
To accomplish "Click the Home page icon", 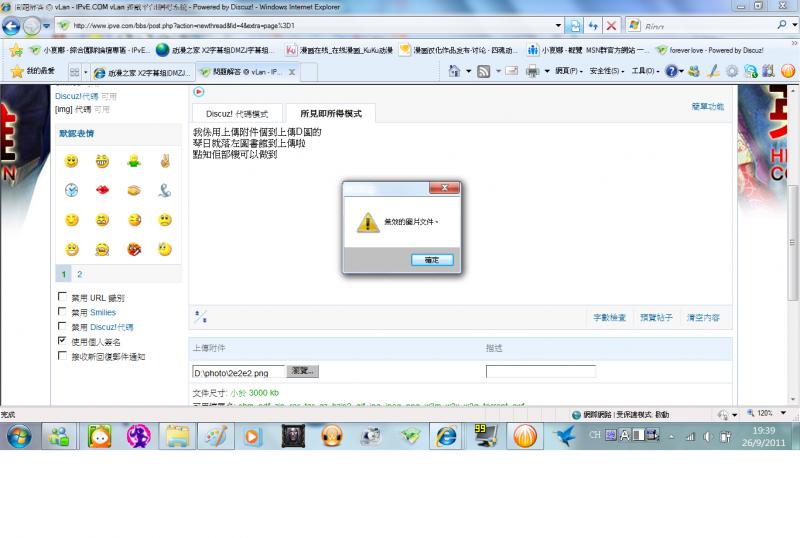I will [x=454, y=71].
